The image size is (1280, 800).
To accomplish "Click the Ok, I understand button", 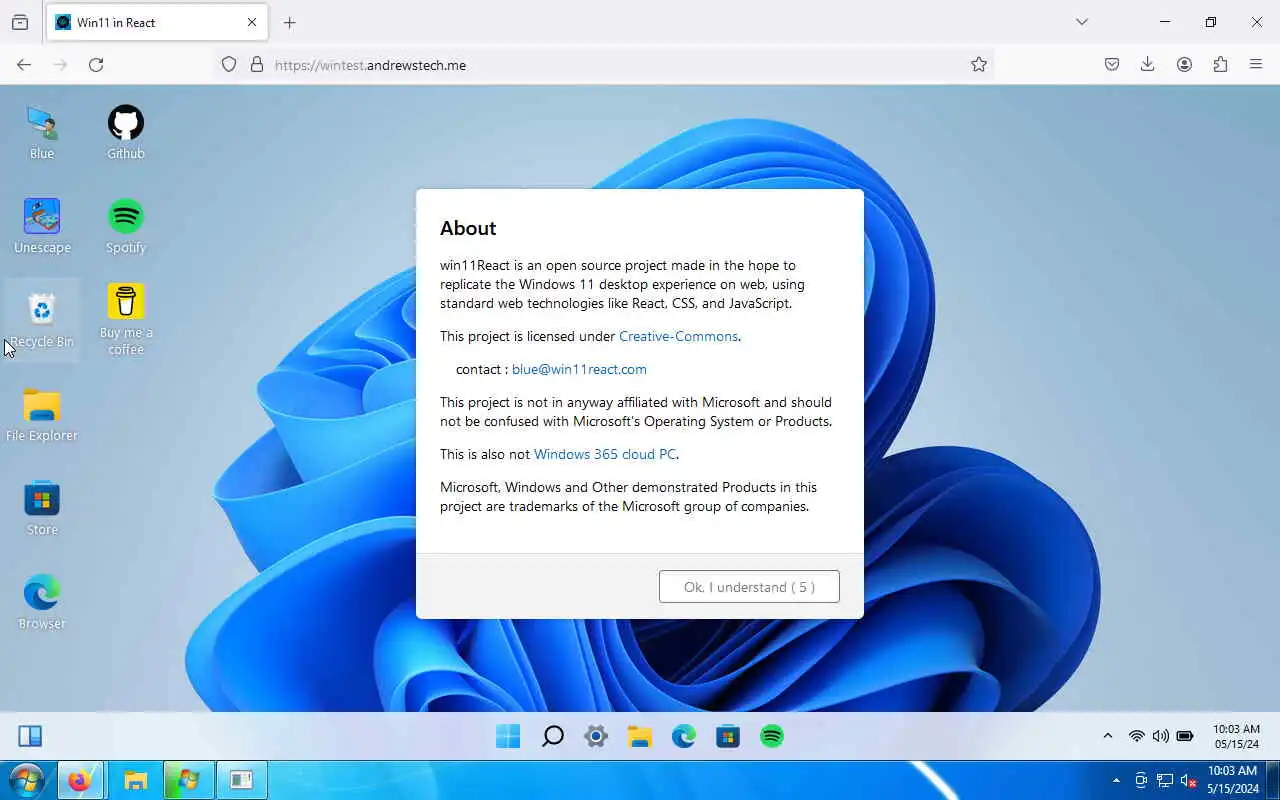I will point(749,587).
